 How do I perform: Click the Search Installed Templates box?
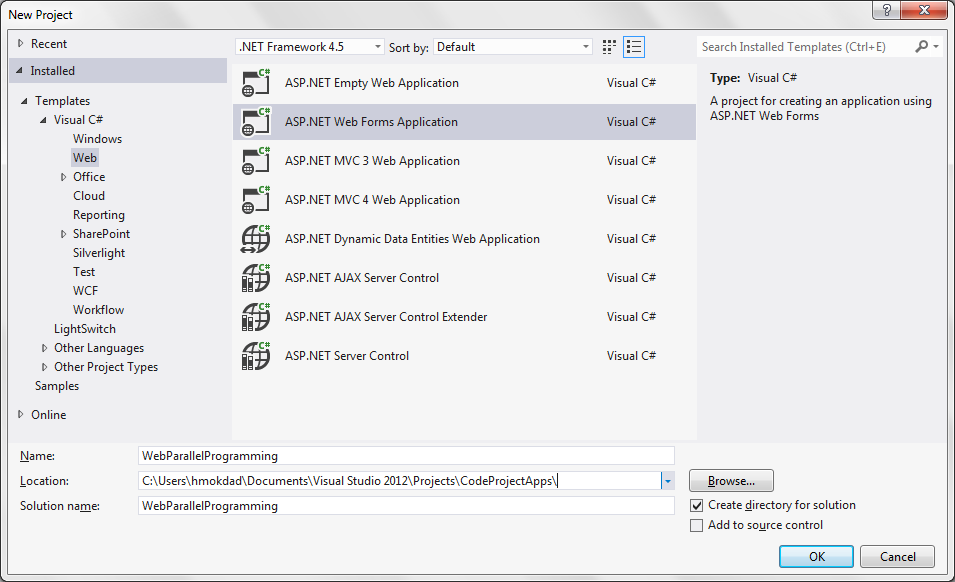pos(805,47)
